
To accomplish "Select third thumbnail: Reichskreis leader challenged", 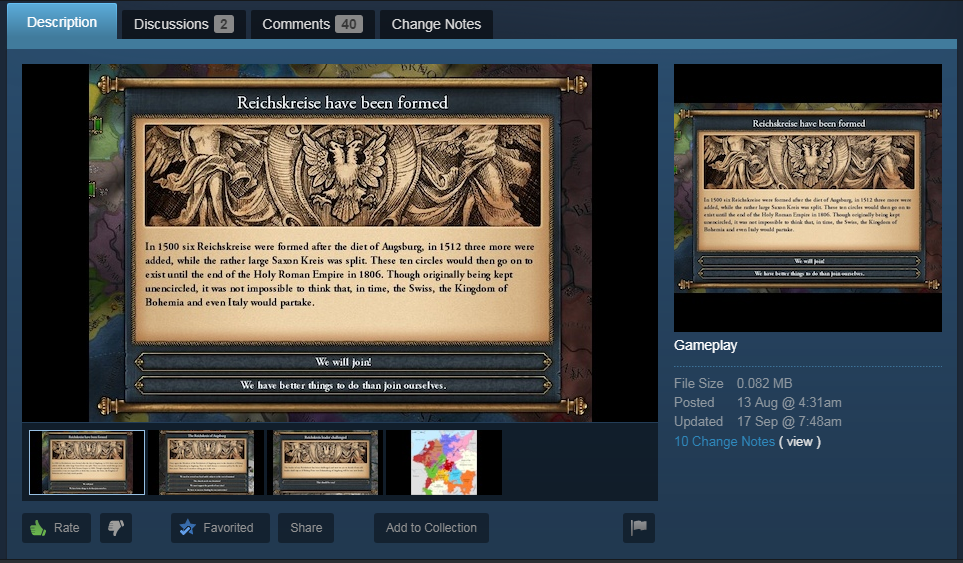I will click(x=326, y=462).
